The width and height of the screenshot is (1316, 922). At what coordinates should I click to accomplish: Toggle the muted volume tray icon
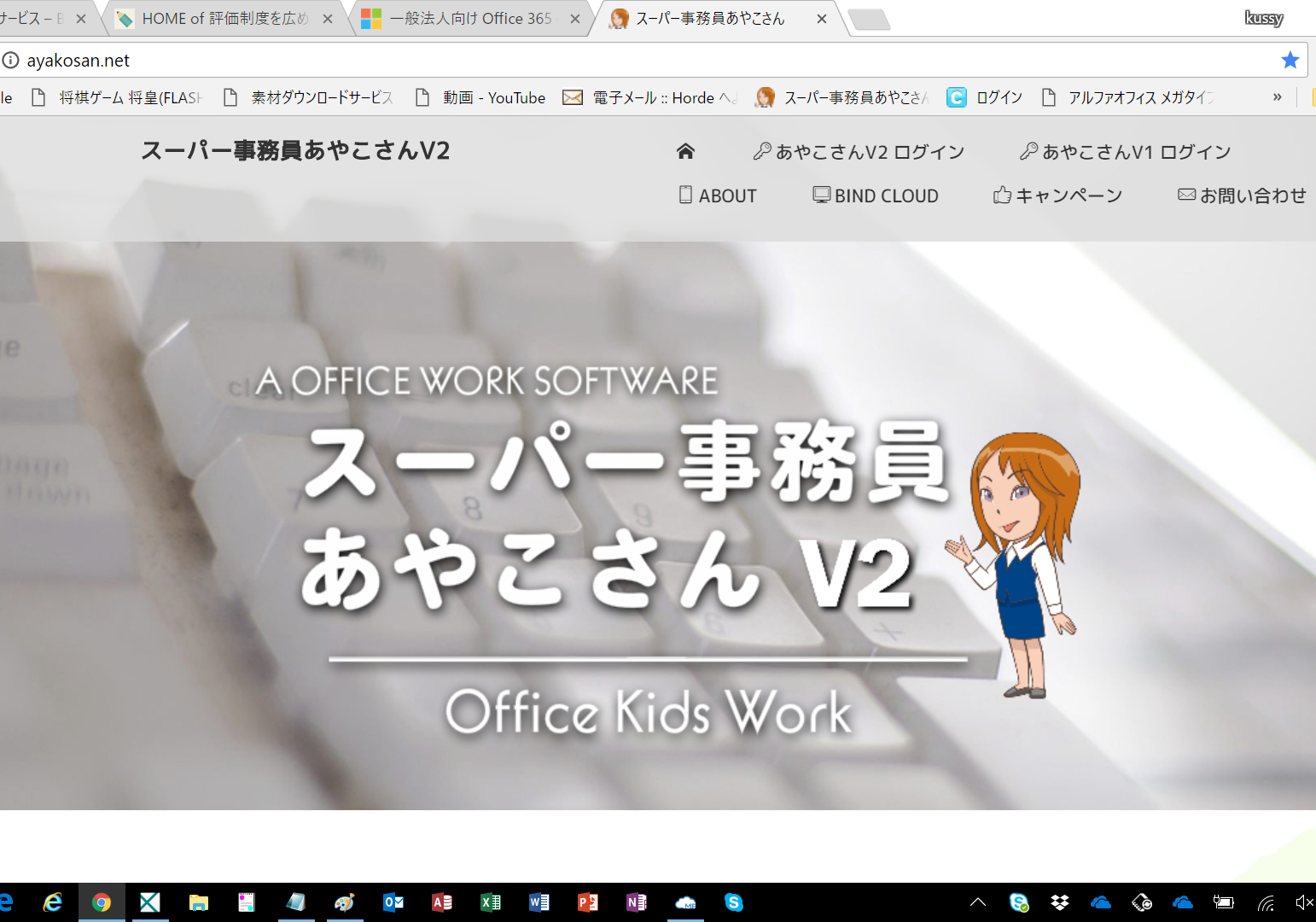1303,902
